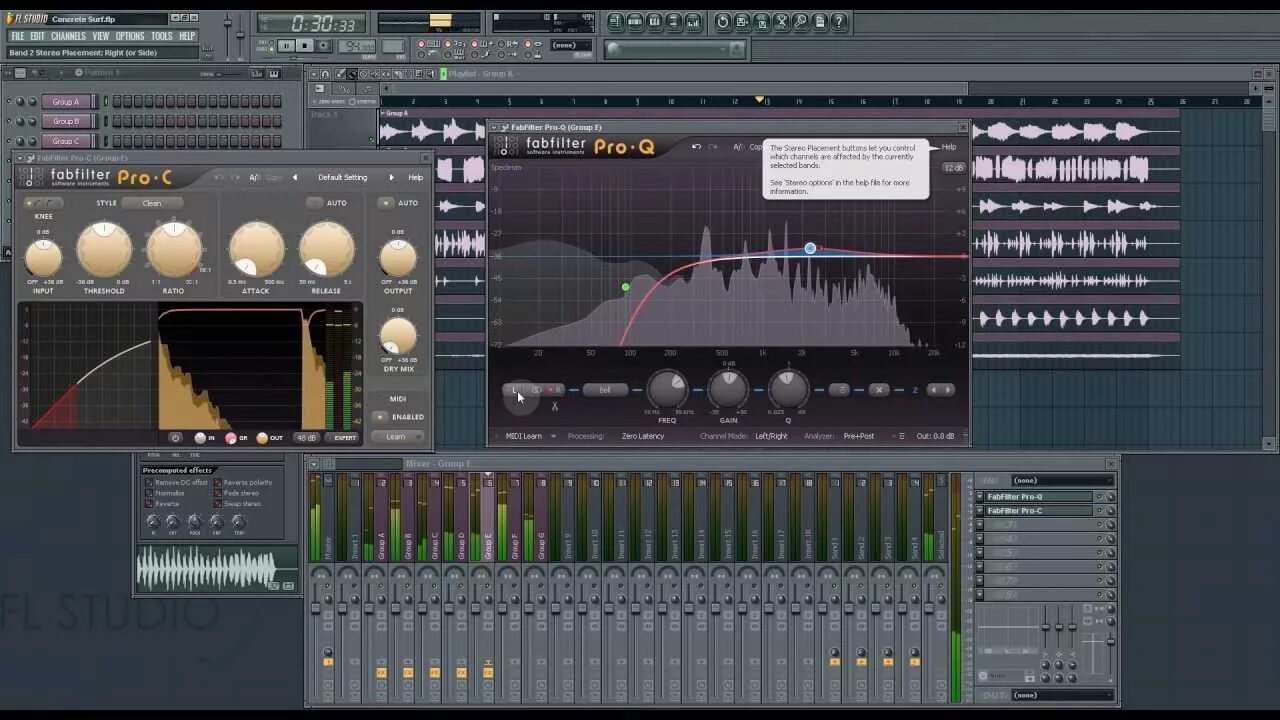Click the Pro-C THRESHOLD knob

(x=104, y=250)
